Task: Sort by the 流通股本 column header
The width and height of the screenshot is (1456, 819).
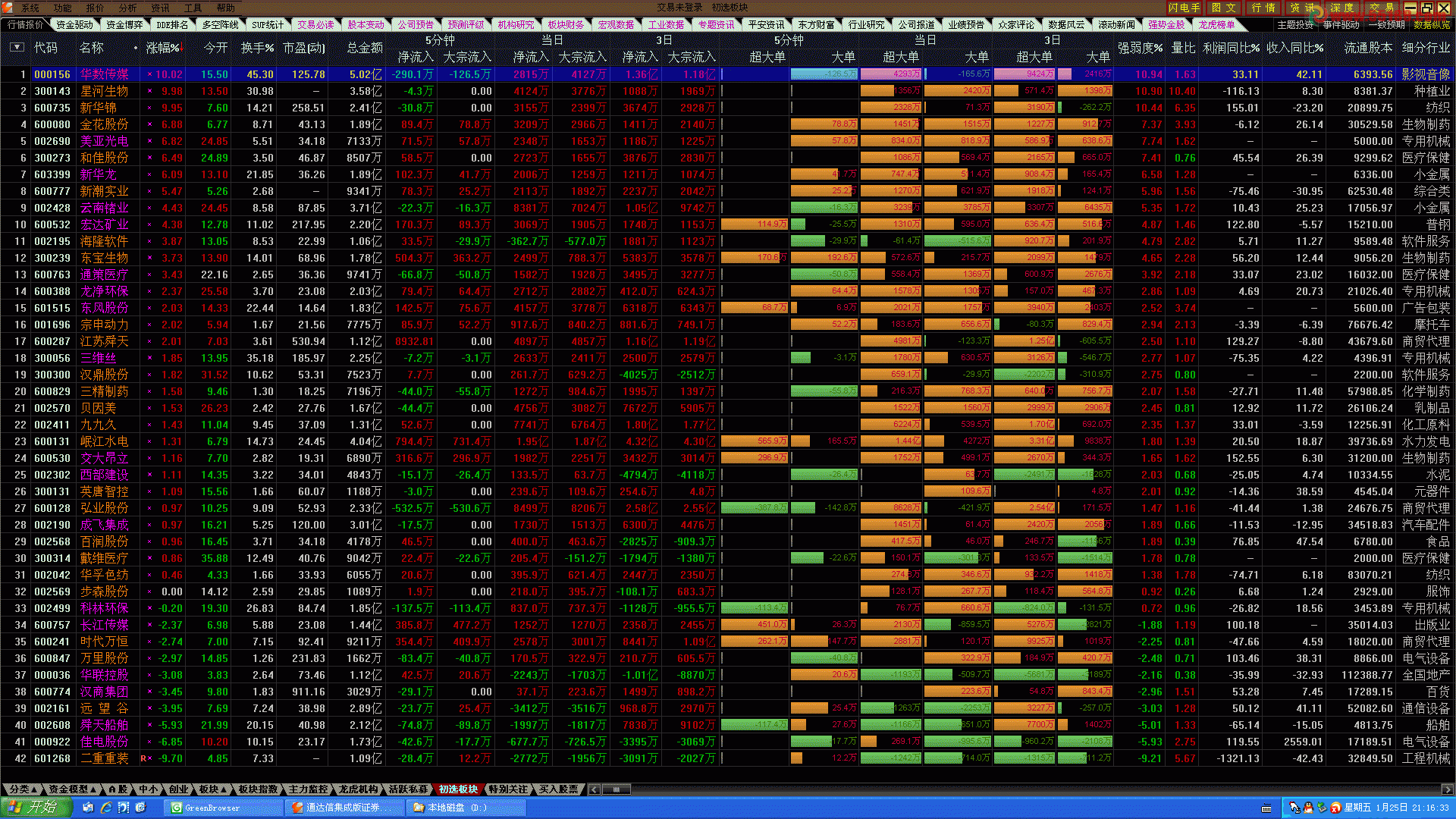Action: [x=1368, y=48]
